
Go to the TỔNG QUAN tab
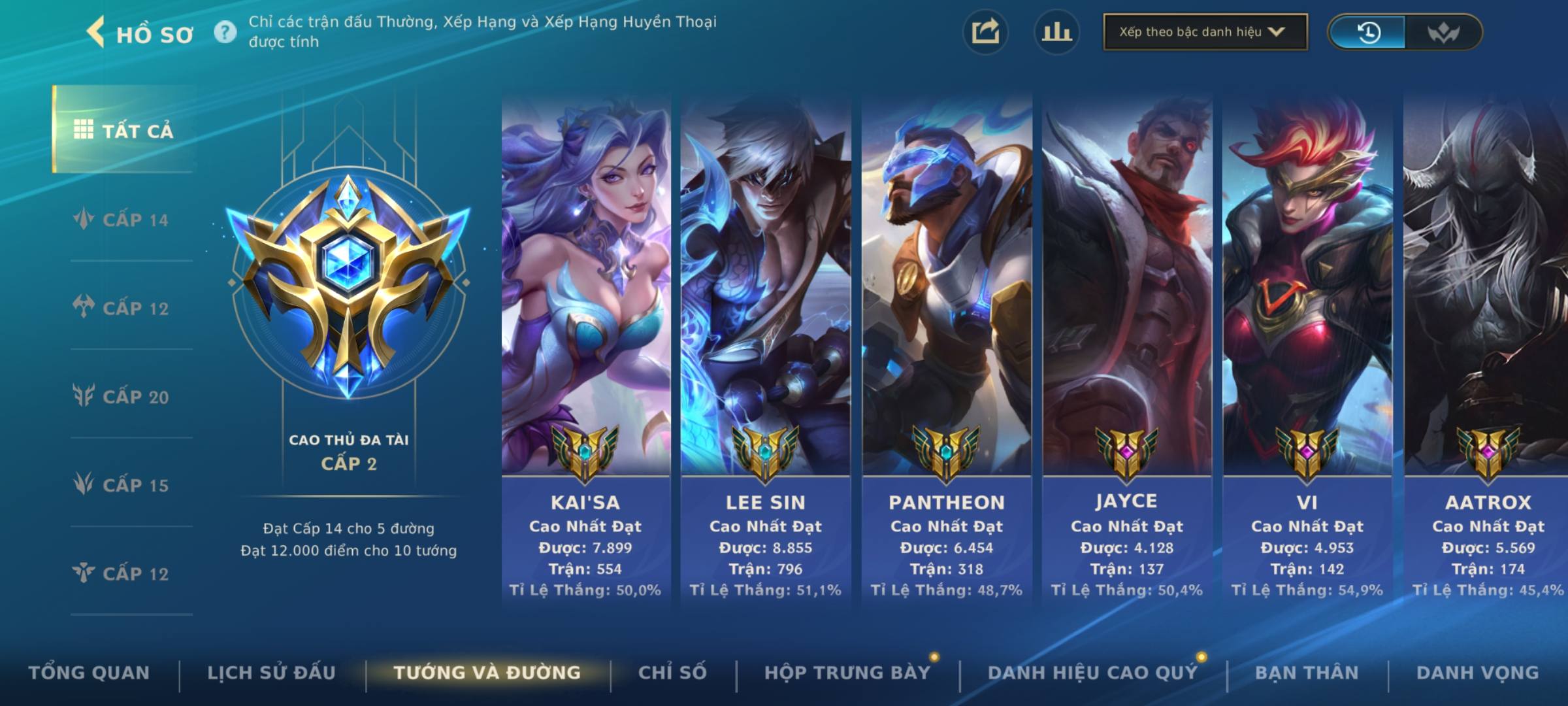[x=89, y=673]
